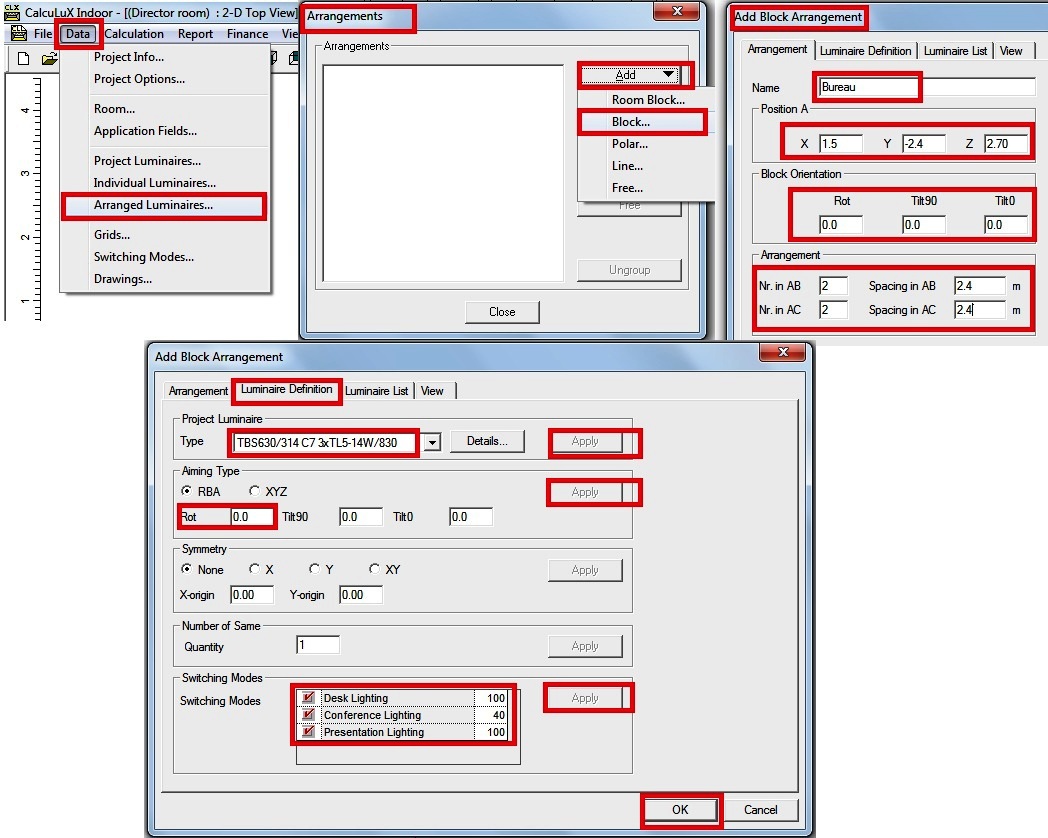Viewport: 1048px width, 838px height.
Task: Click Details... next to the luminaire type
Action: 487,440
